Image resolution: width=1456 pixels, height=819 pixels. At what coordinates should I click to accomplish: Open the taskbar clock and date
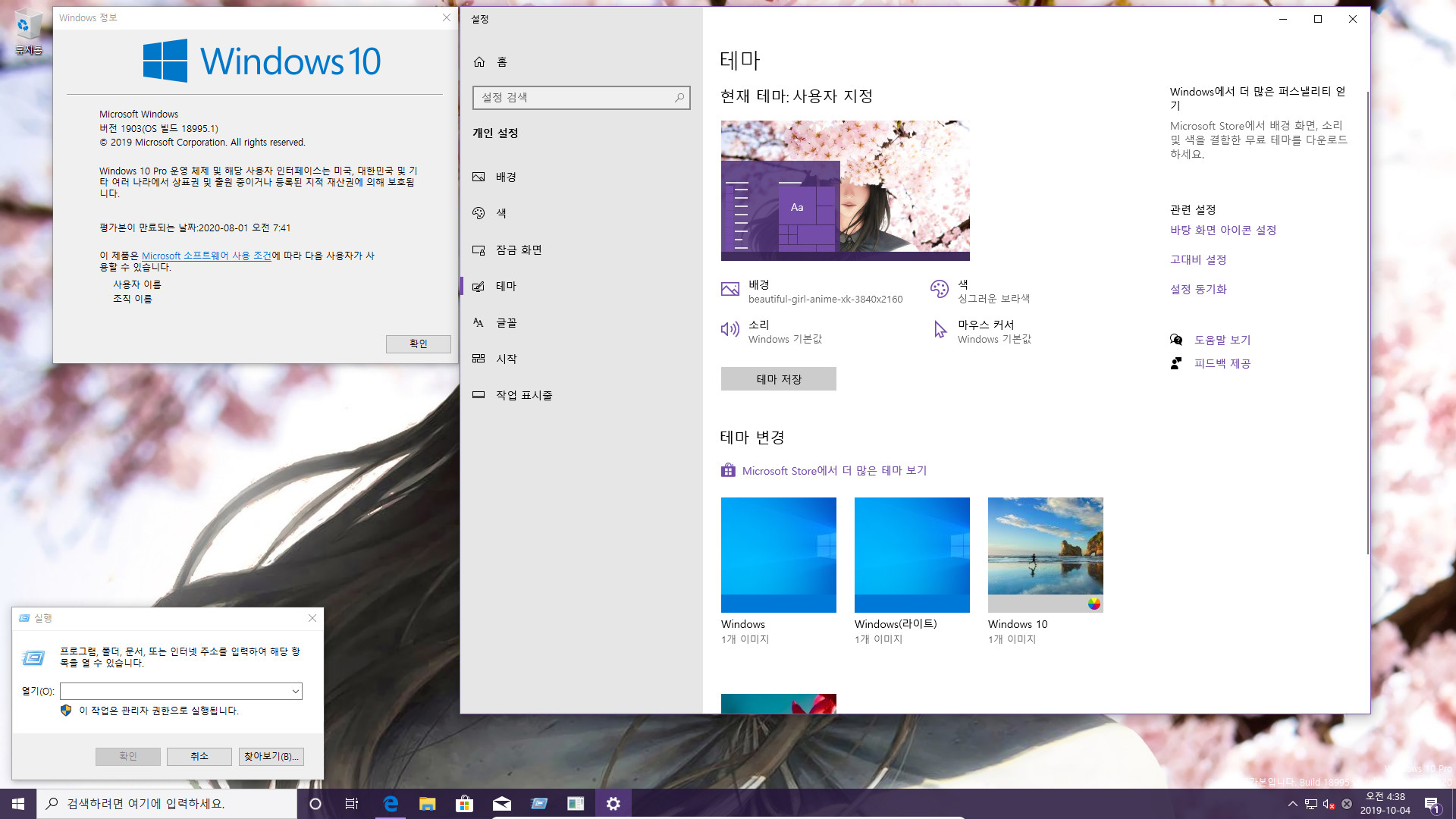click(x=1385, y=804)
